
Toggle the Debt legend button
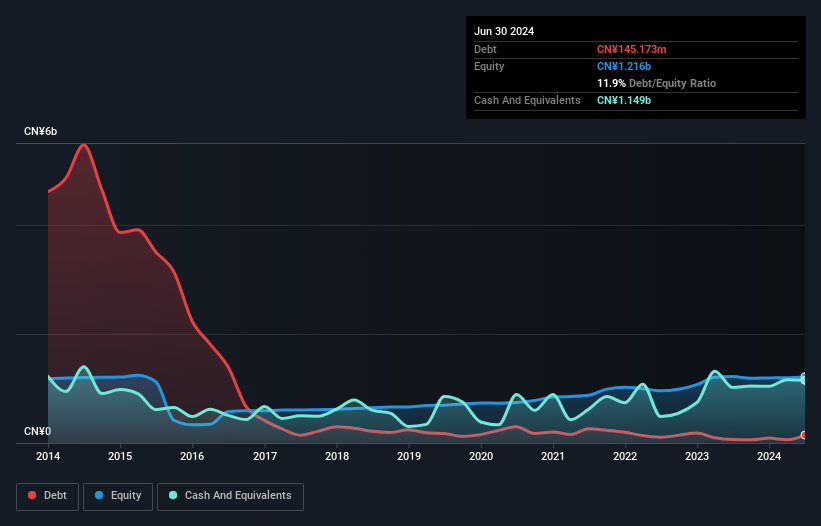pos(48,496)
